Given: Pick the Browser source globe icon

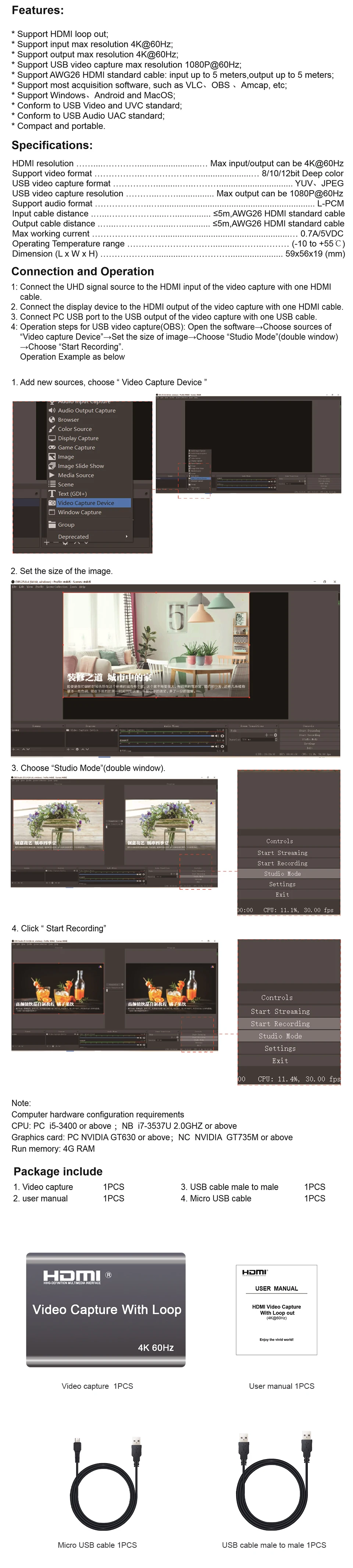Looking at the screenshot, I should pyautogui.click(x=52, y=420).
